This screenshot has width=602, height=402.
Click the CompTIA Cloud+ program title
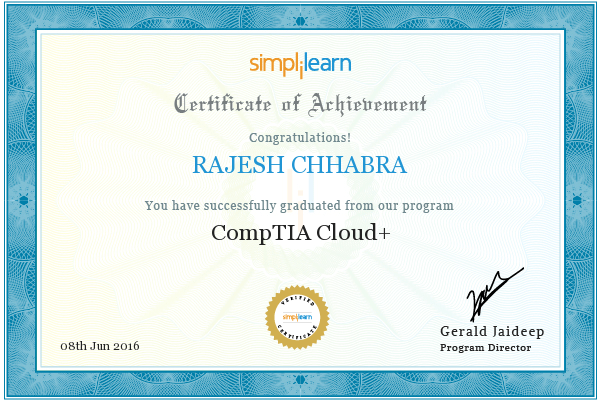[301, 233]
